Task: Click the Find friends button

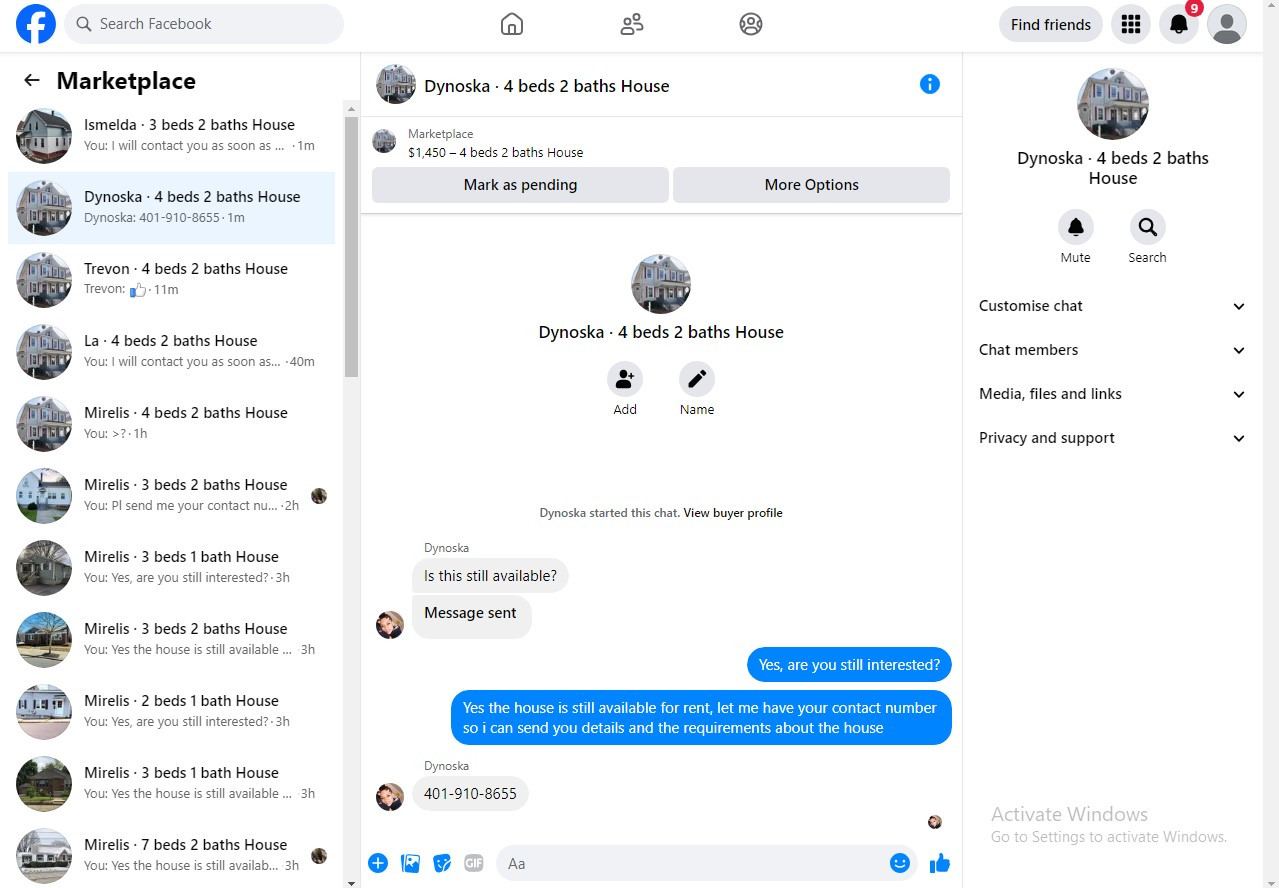Action: coord(1051,24)
